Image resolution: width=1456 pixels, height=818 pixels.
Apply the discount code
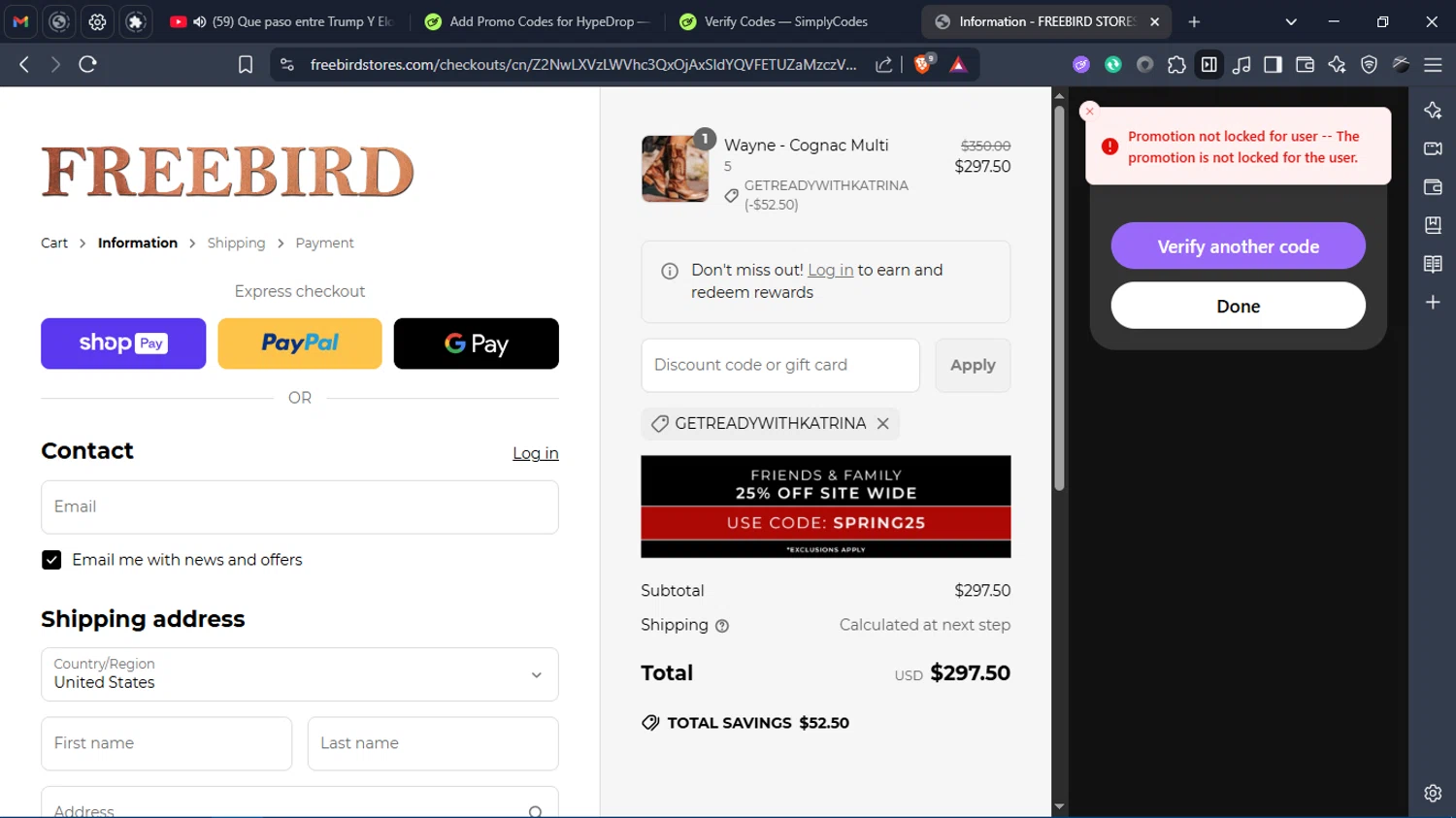pos(973,365)
